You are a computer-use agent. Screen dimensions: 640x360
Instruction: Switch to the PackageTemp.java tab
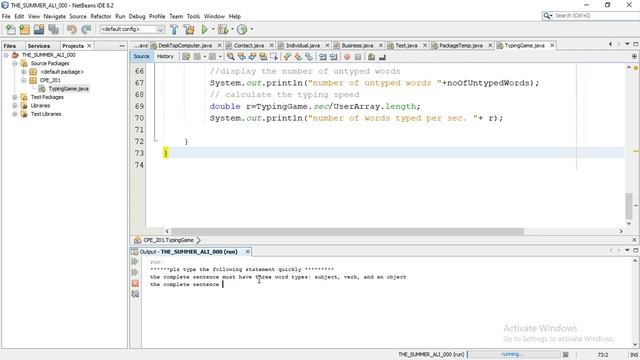click(460, 45)
